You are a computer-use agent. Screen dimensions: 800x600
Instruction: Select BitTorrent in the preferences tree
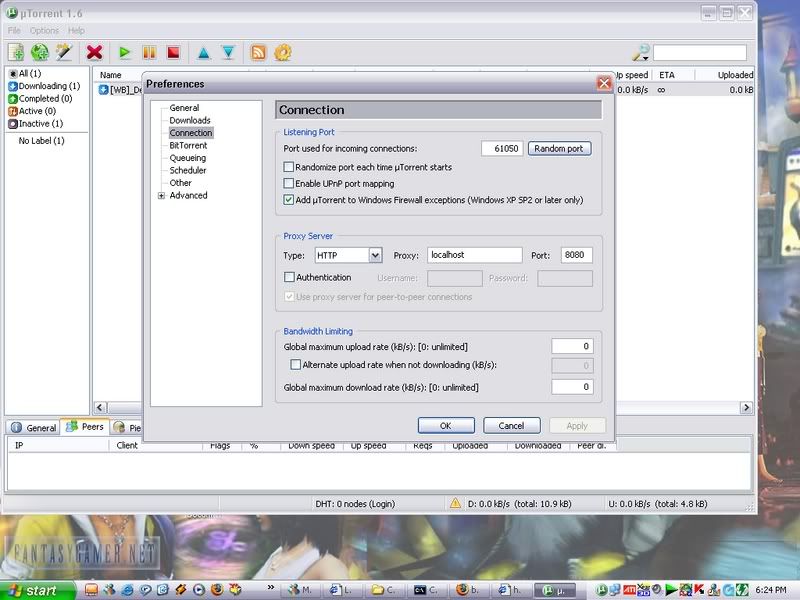(188, 146)
